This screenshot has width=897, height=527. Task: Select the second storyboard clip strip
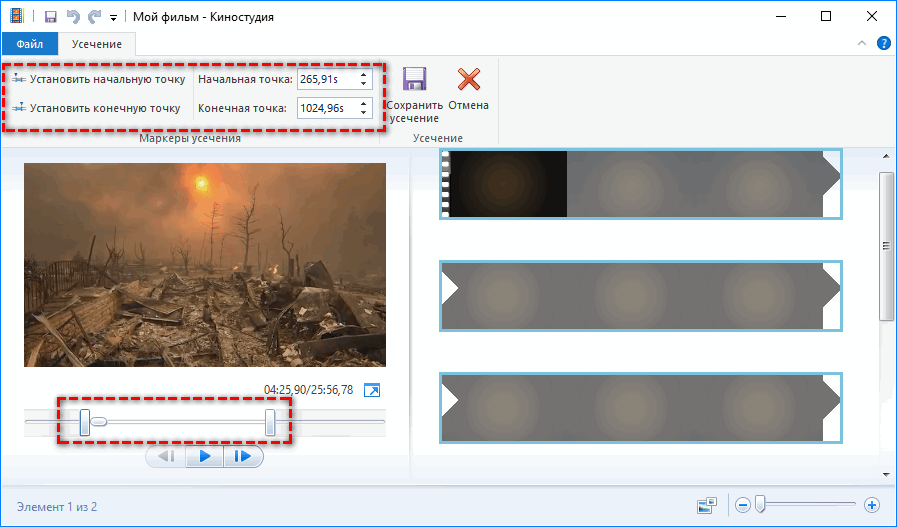(x=641, y=296)
